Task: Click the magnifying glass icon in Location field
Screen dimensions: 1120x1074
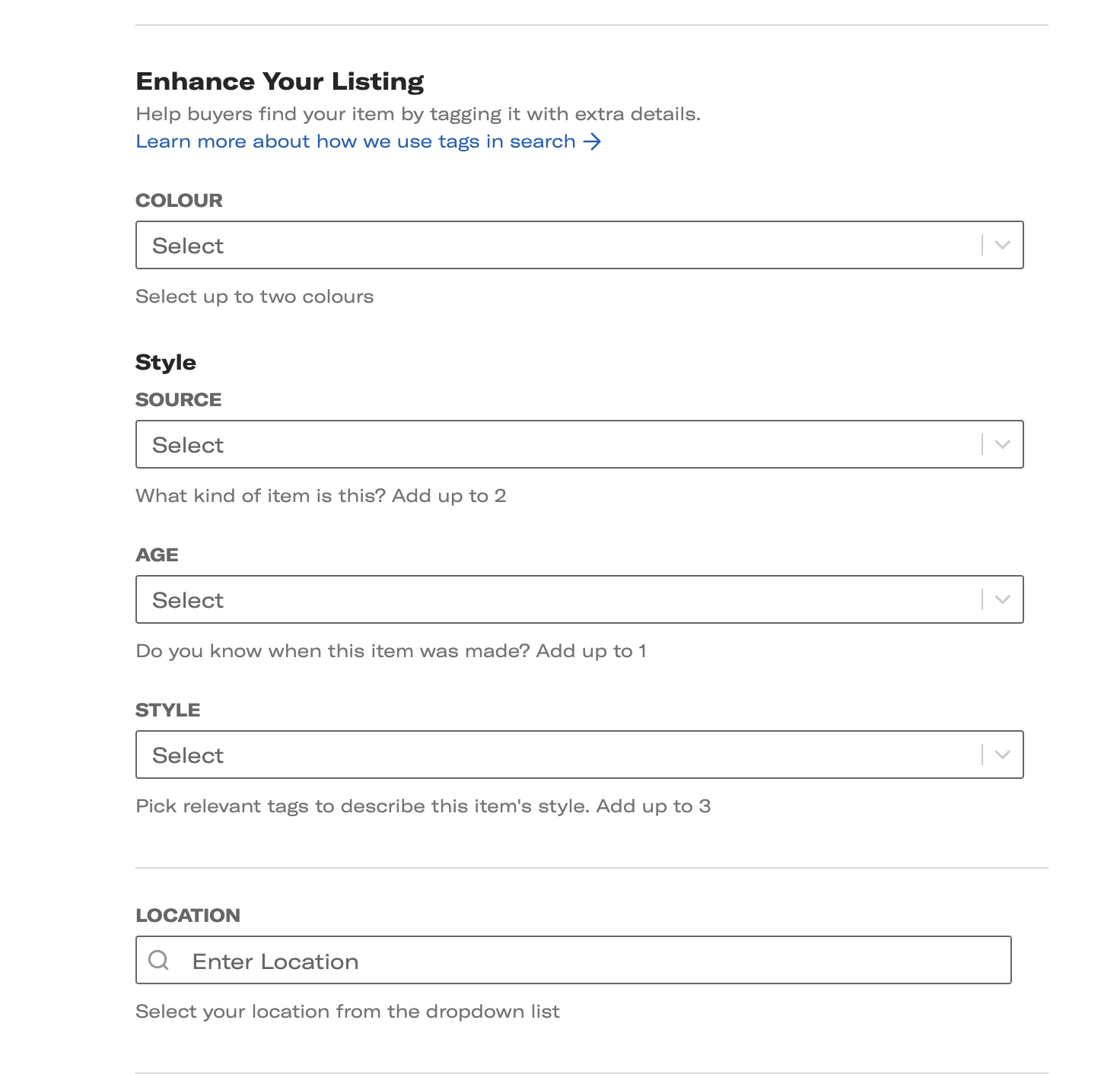Action: (158, 961)
